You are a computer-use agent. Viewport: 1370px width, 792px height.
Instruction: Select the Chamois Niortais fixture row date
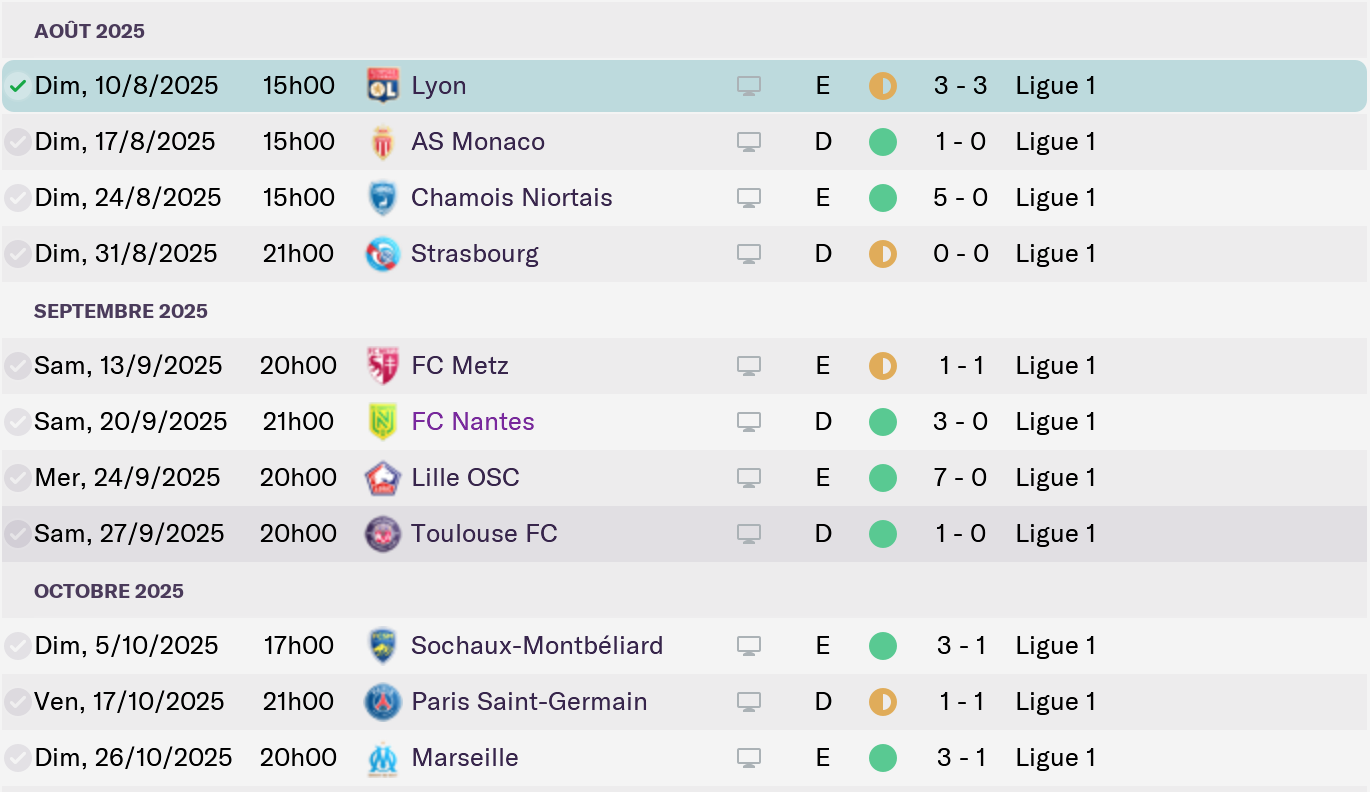pos(128,198)
